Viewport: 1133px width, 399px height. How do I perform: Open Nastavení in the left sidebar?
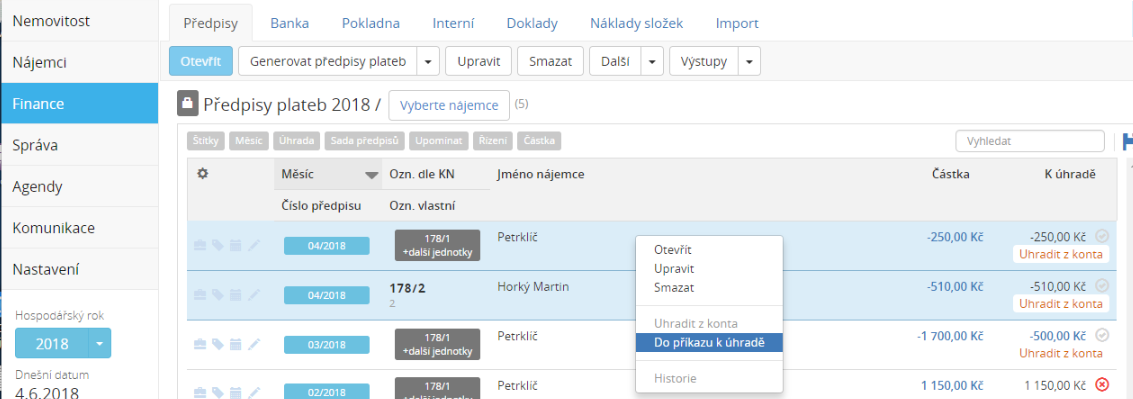click(79, 270)
